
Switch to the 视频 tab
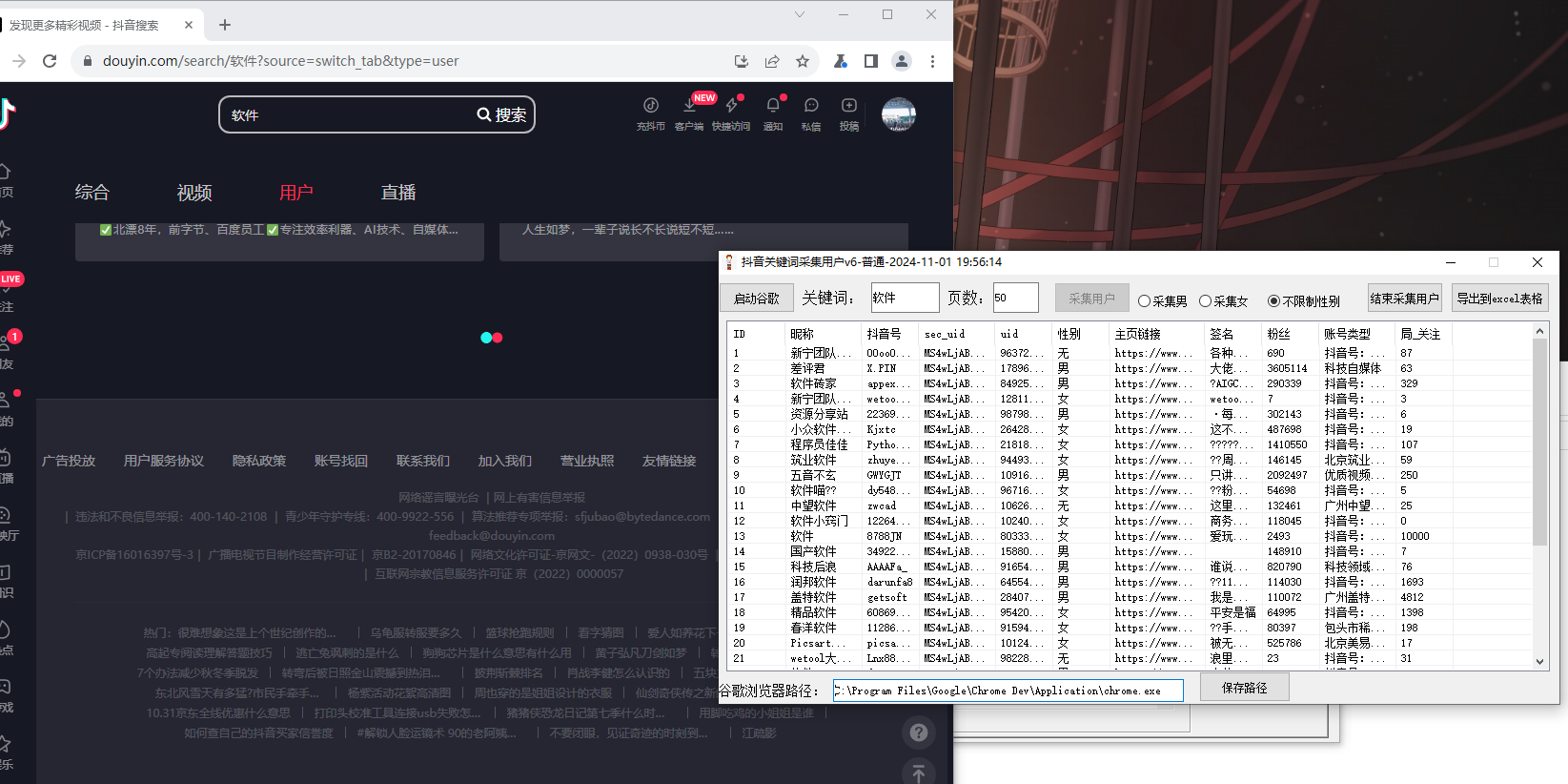point(194,193)
